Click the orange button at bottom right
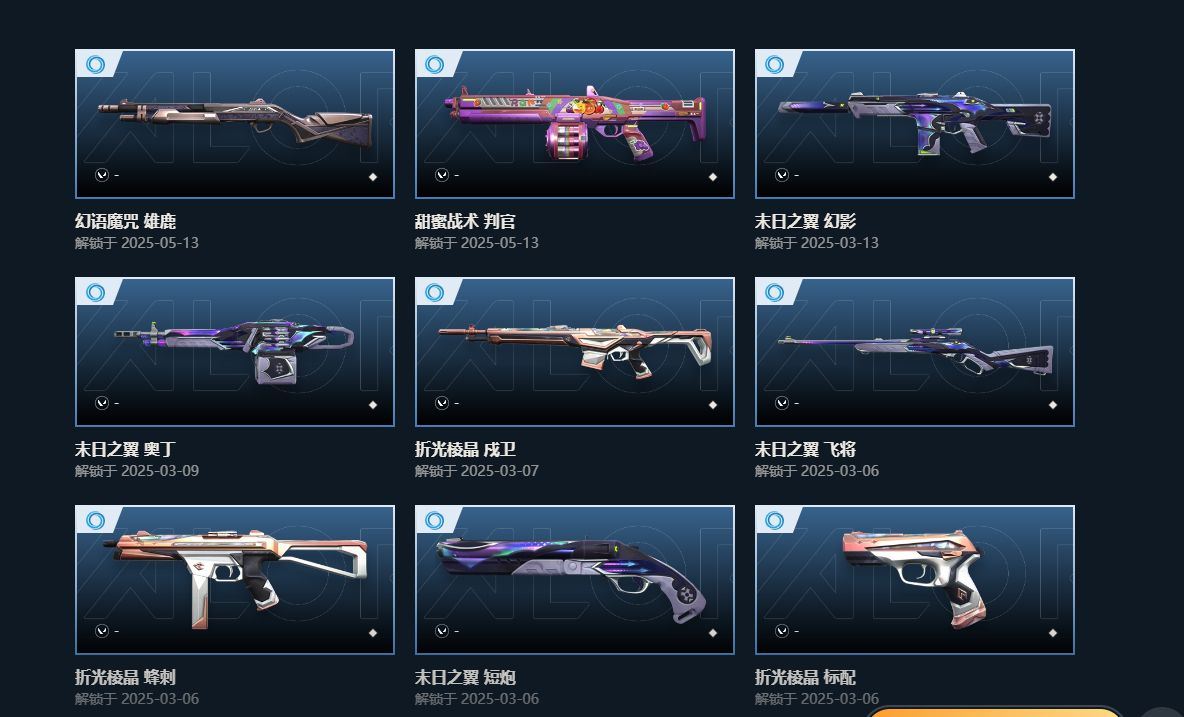The width and height of the screenshot is (1184, 717). click(993, 712)
